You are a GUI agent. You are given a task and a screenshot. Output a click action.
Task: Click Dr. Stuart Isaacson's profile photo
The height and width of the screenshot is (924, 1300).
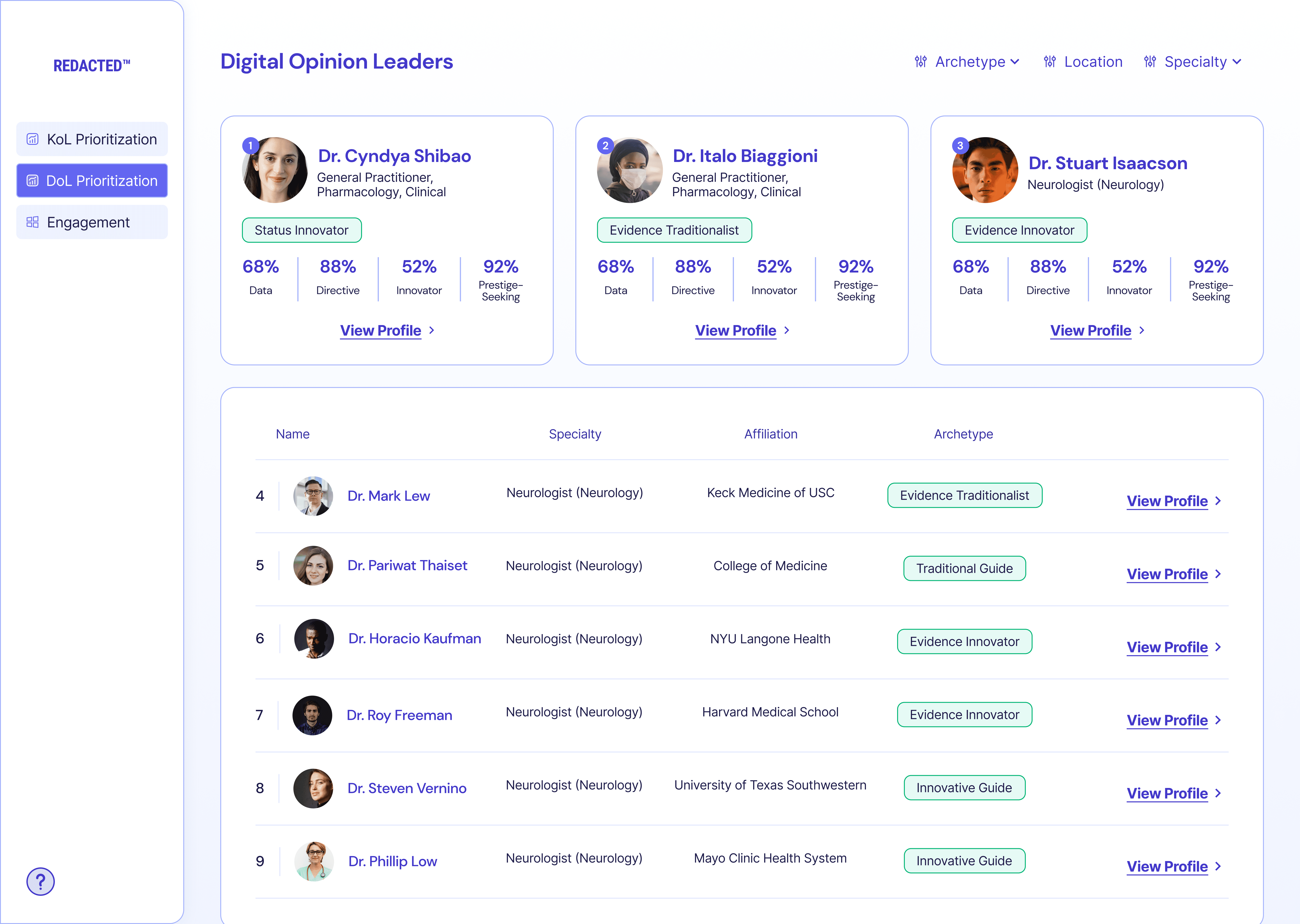coord(985,170)
